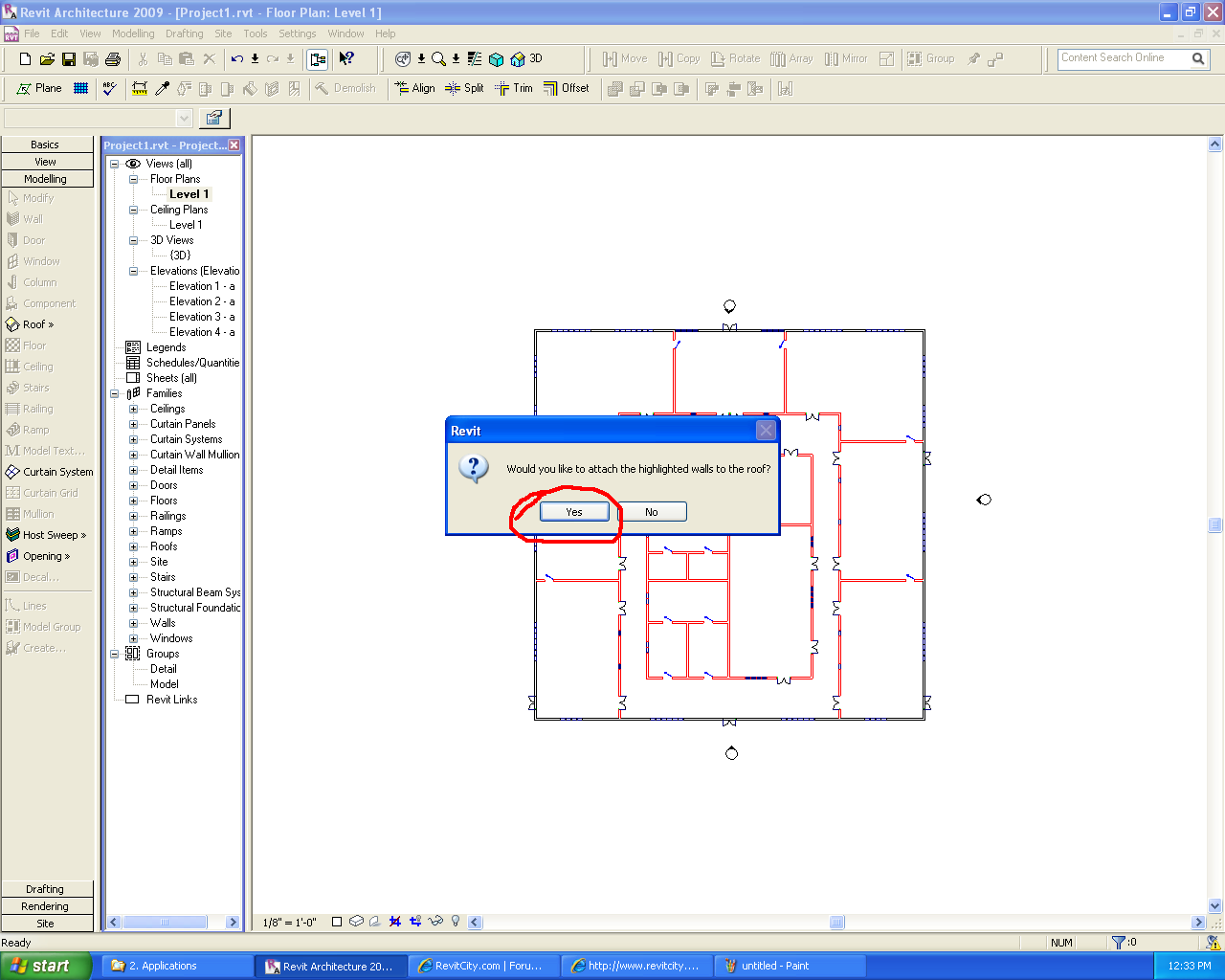Switch to the Drafting design bar tab
The height and width of the screenshot is (980, 1225).
[45, 889]
